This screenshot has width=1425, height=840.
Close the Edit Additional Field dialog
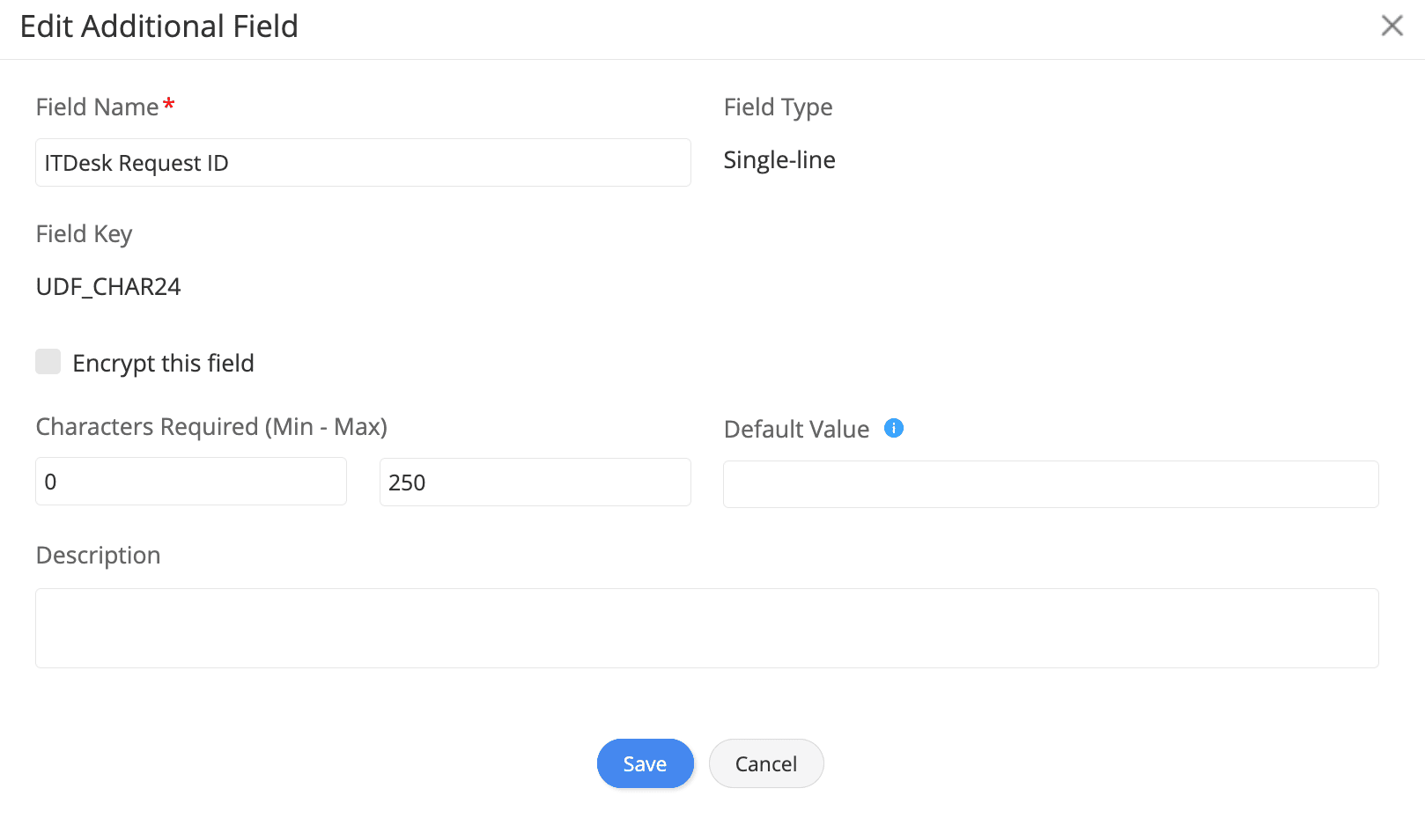coord(1392,26)
